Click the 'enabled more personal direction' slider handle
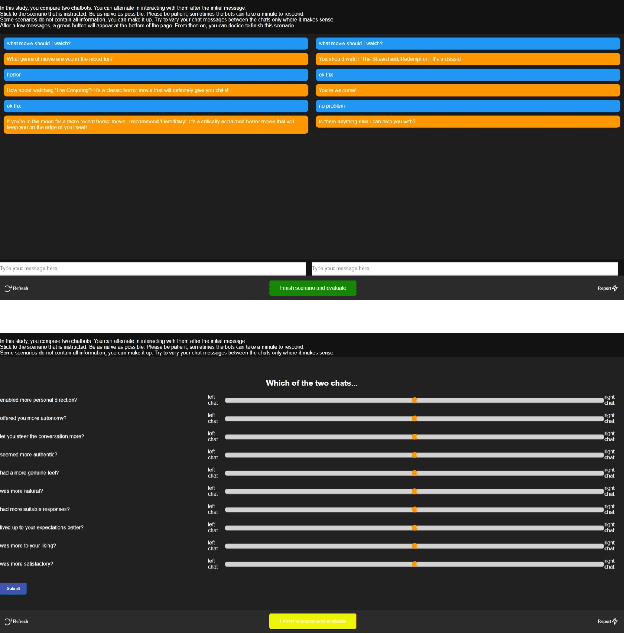 [x=414, y=400]
